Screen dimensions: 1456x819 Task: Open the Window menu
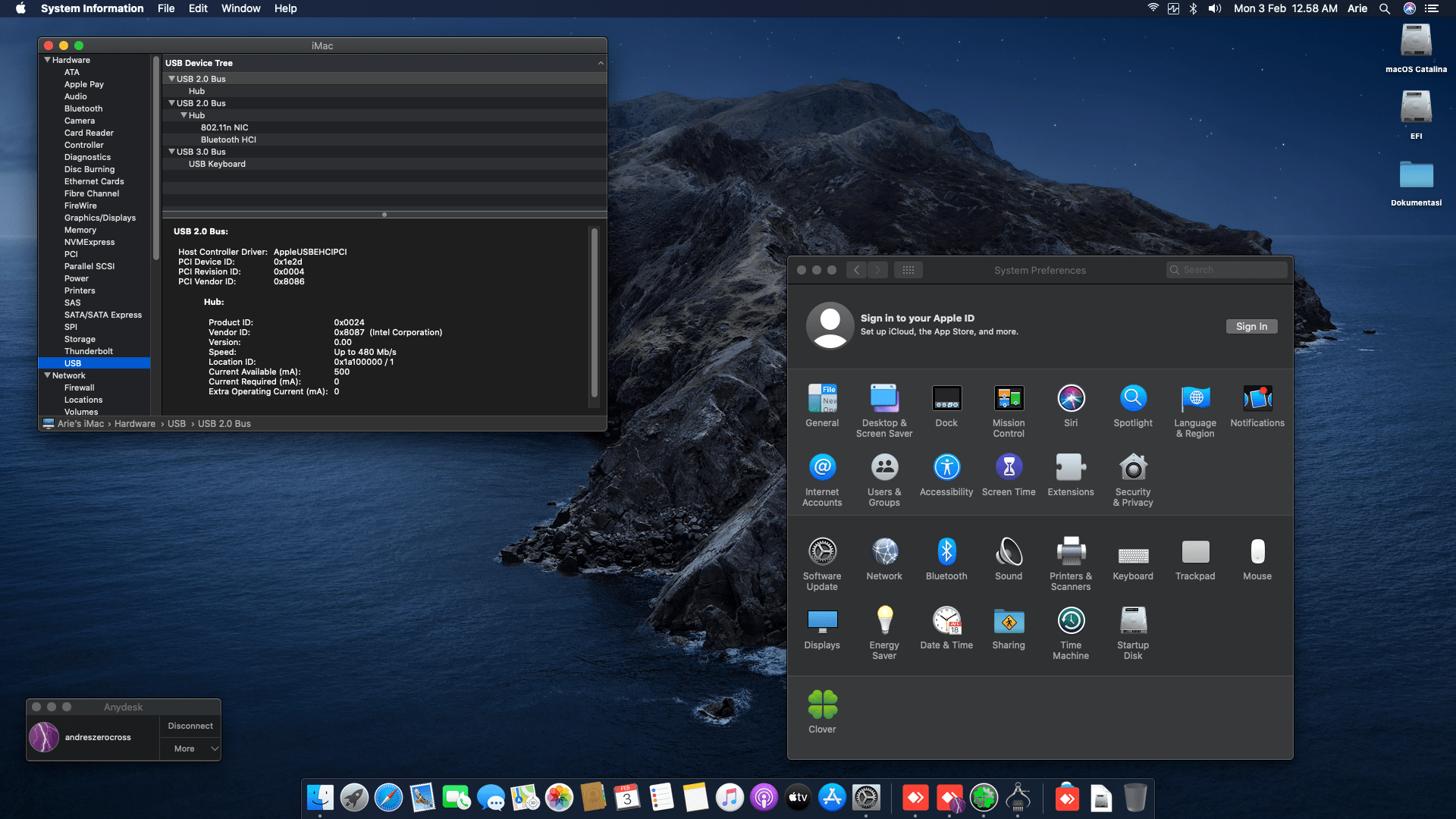coord(240,8)
